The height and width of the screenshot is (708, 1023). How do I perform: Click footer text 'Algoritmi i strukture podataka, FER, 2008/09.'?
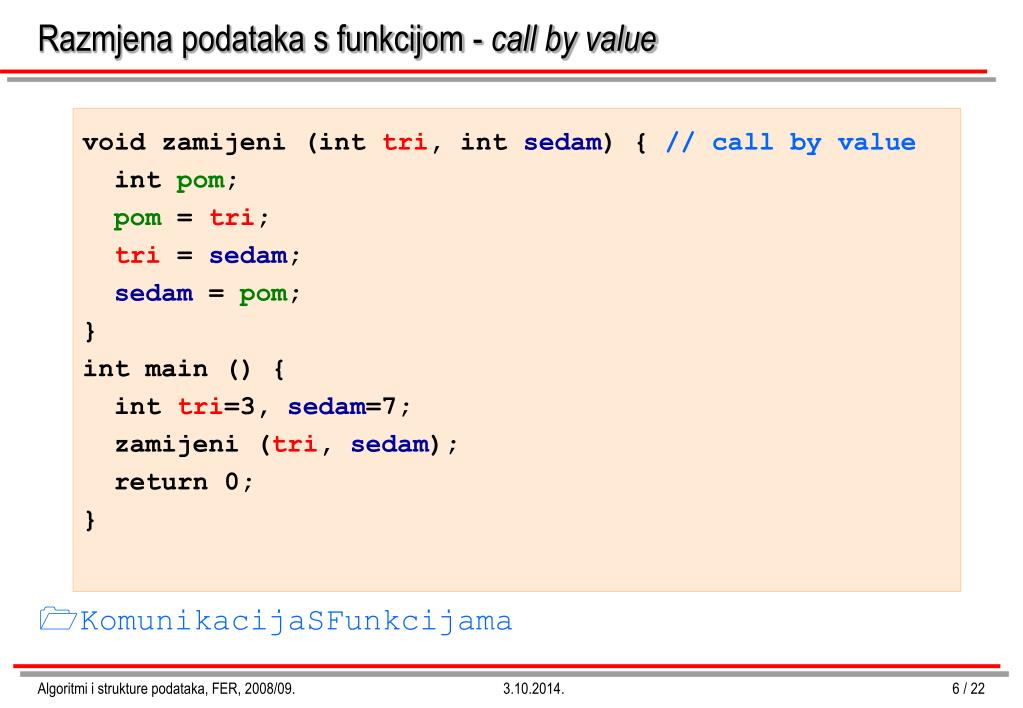tap(166, 689)
